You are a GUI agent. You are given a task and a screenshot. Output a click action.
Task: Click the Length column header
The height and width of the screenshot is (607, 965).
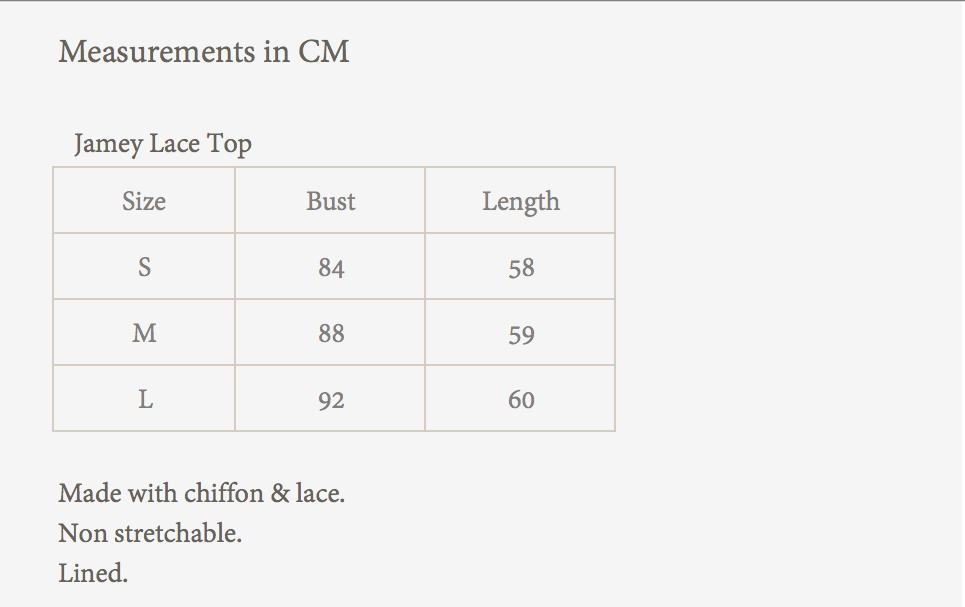pyautogui.click(x=520, y=201)
